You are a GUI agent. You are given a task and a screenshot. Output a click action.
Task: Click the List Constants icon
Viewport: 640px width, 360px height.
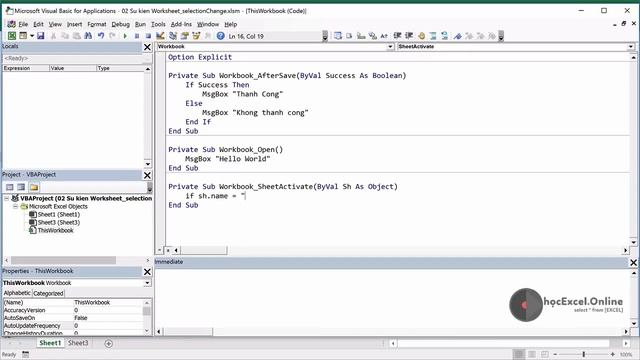click(349, 36)
